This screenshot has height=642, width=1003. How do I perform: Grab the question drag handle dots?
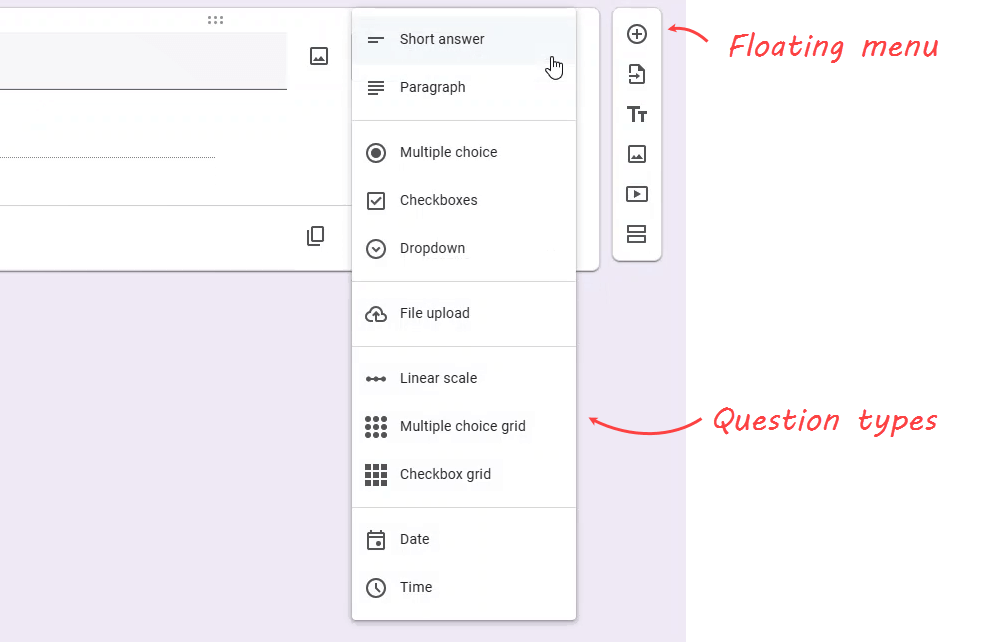(x=215, y=19)
